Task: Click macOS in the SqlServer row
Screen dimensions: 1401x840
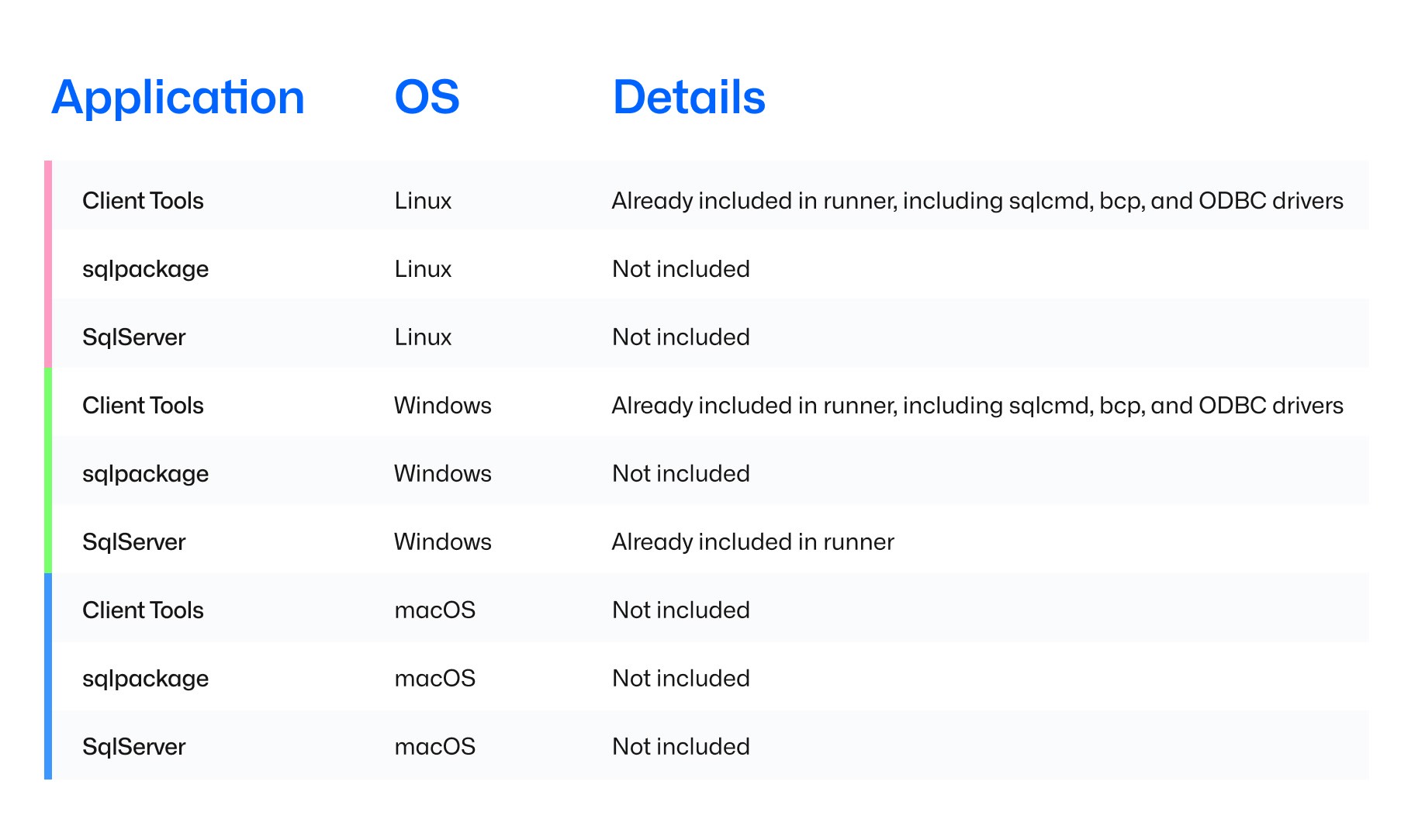Action: click(434, 747)
